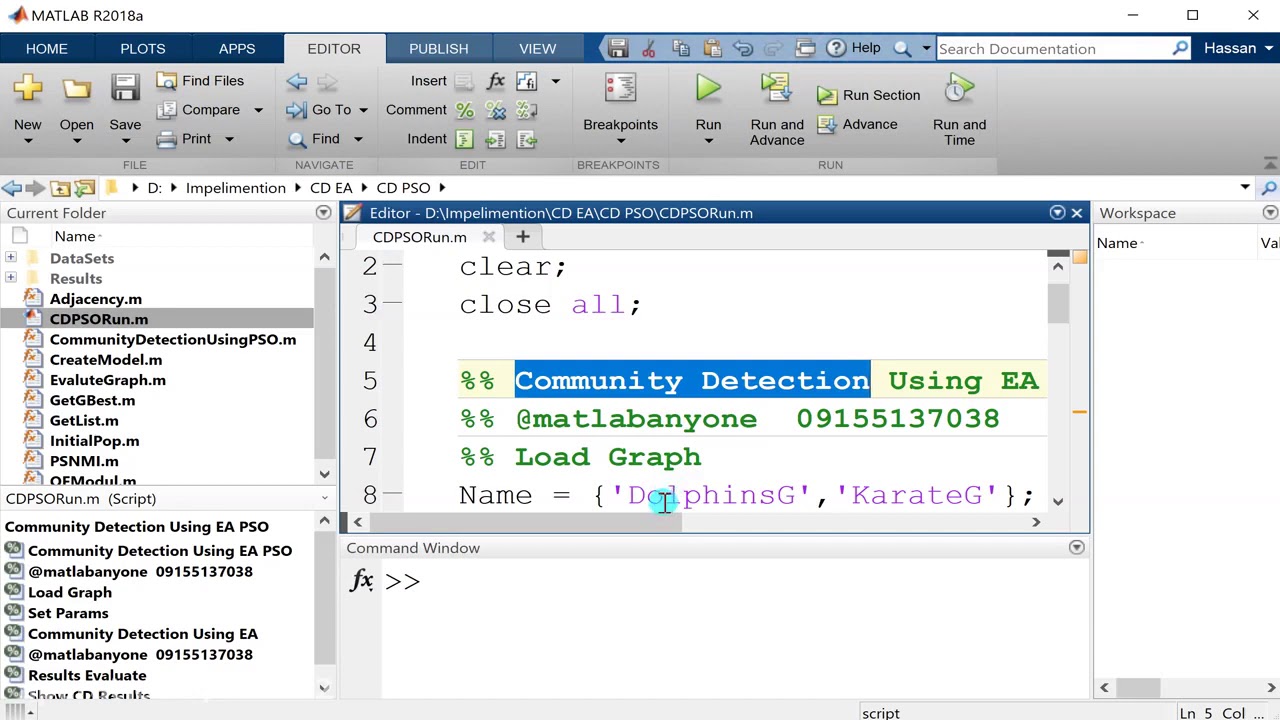Open the Save dropdown arrow
Viewport: 1280px width, 720px height.
[125, 141]
